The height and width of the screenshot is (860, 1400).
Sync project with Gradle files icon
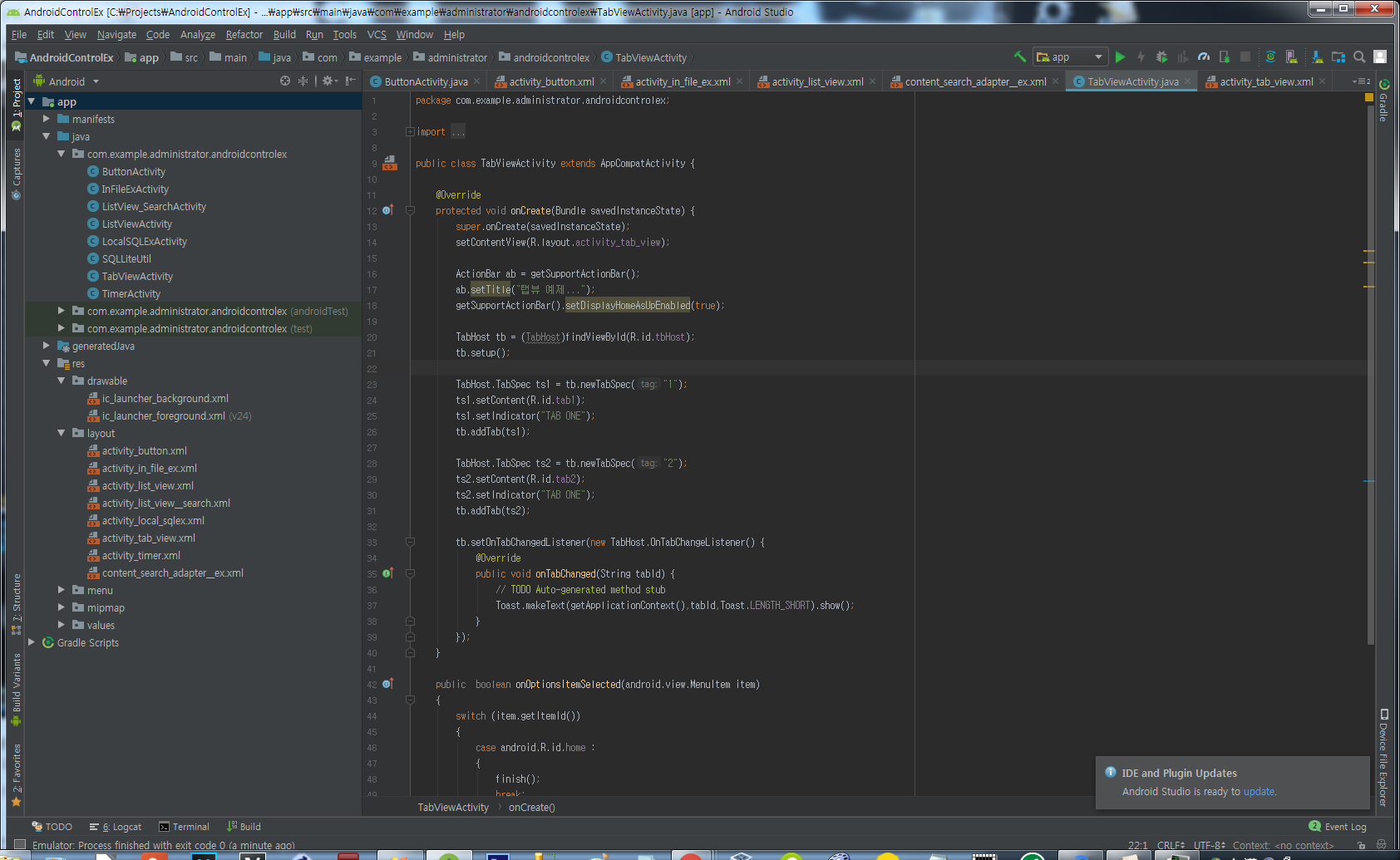pyautogui.click(x=1270, y=57)
